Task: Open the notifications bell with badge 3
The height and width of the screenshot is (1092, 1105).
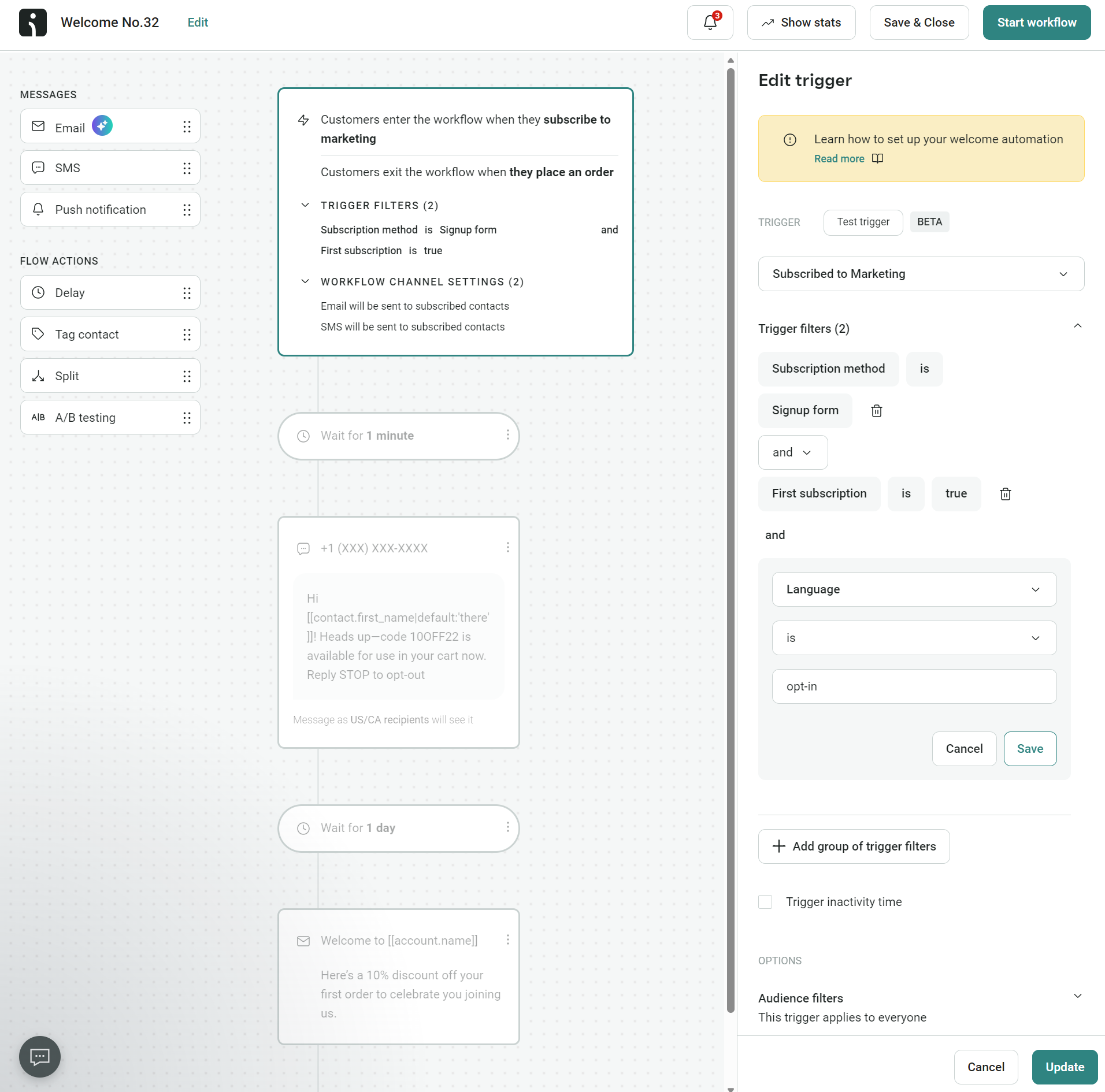Action: point(710,23)
